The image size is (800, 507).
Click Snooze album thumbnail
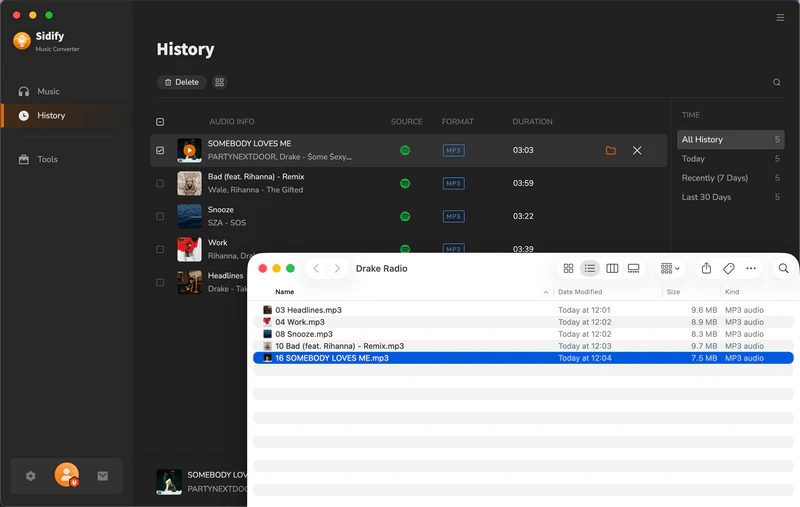tap(189, 216)
